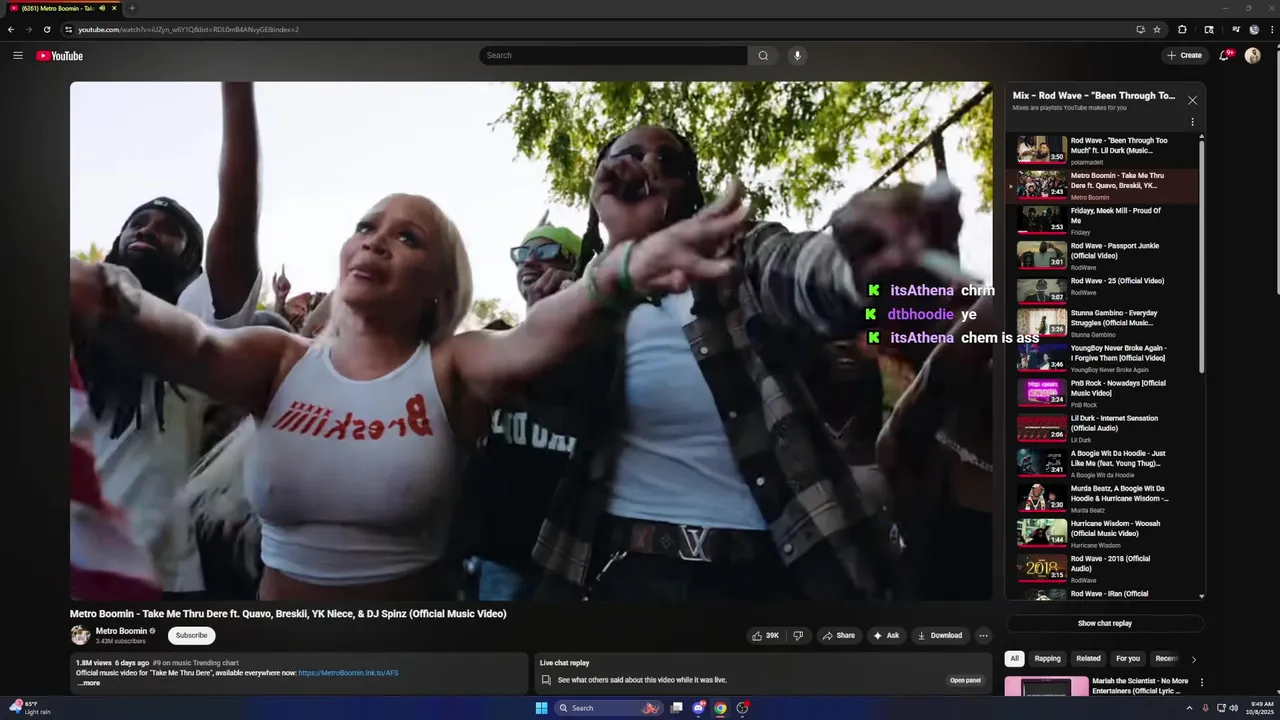
Task: Open Metro Boomin channel avatar
Action: coord(80,635)
